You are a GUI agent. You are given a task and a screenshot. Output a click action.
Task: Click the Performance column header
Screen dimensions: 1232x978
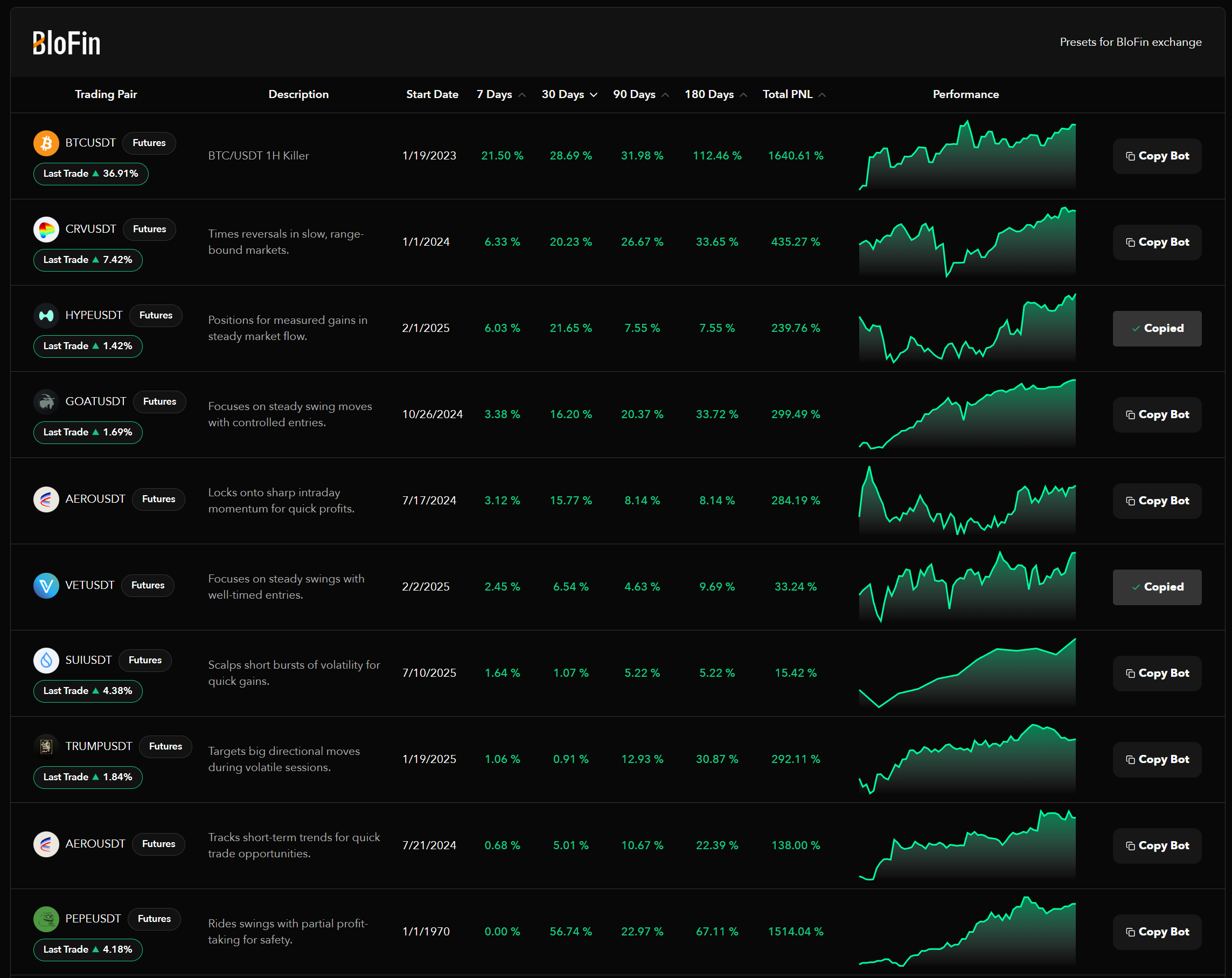point(966,95)
